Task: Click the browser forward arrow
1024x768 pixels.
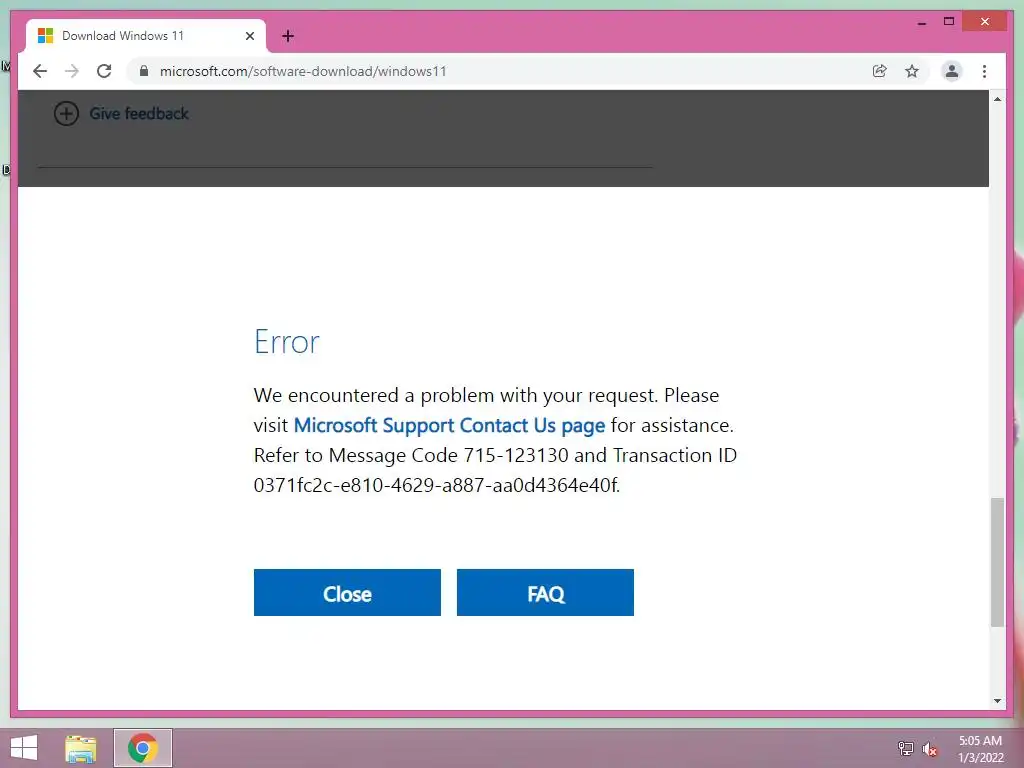Action: pos(72,71)
